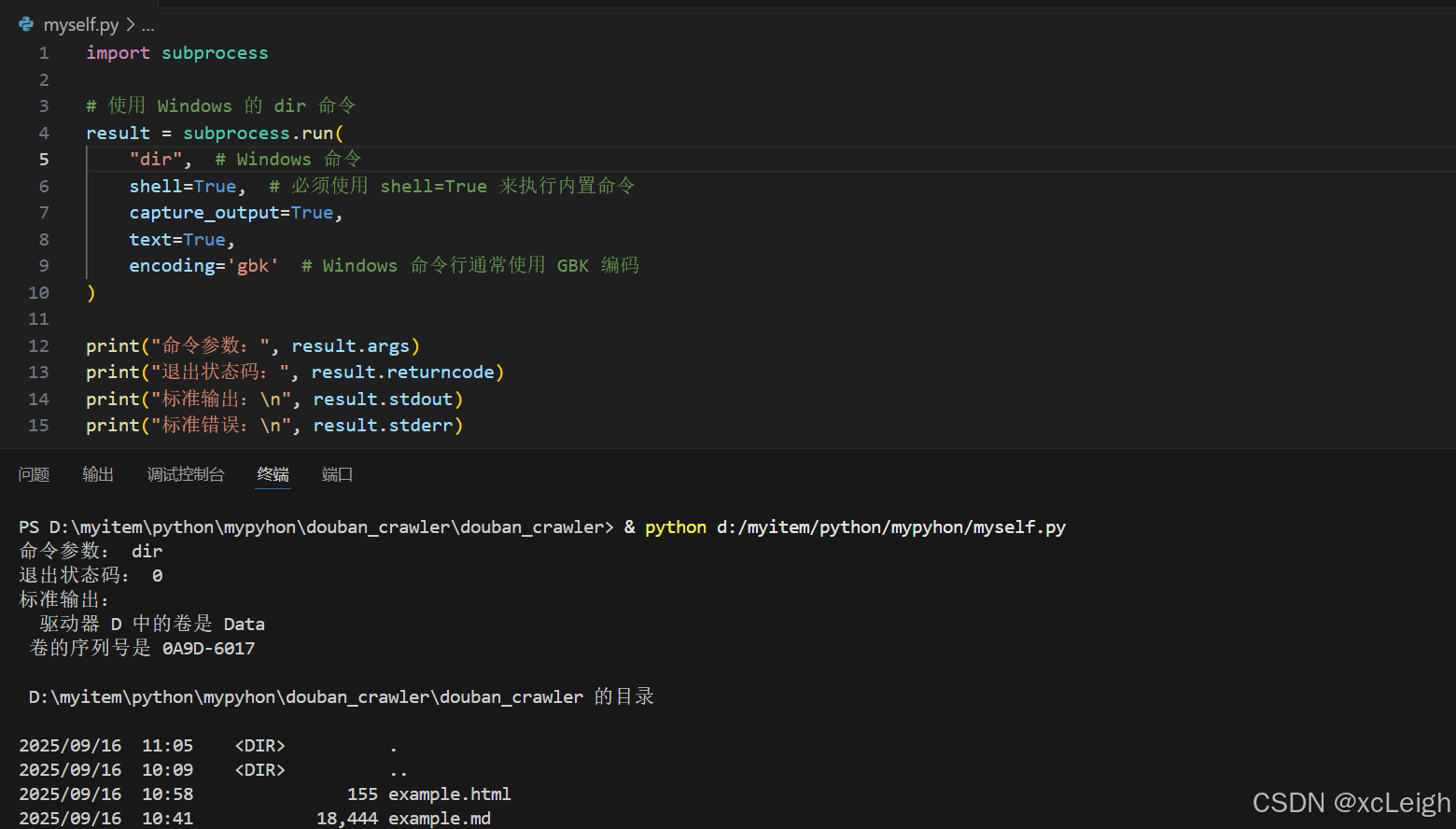Open the myself.py breadcrumb
The width and height of the screenshot is (1456, 829).
click(81, 25)
